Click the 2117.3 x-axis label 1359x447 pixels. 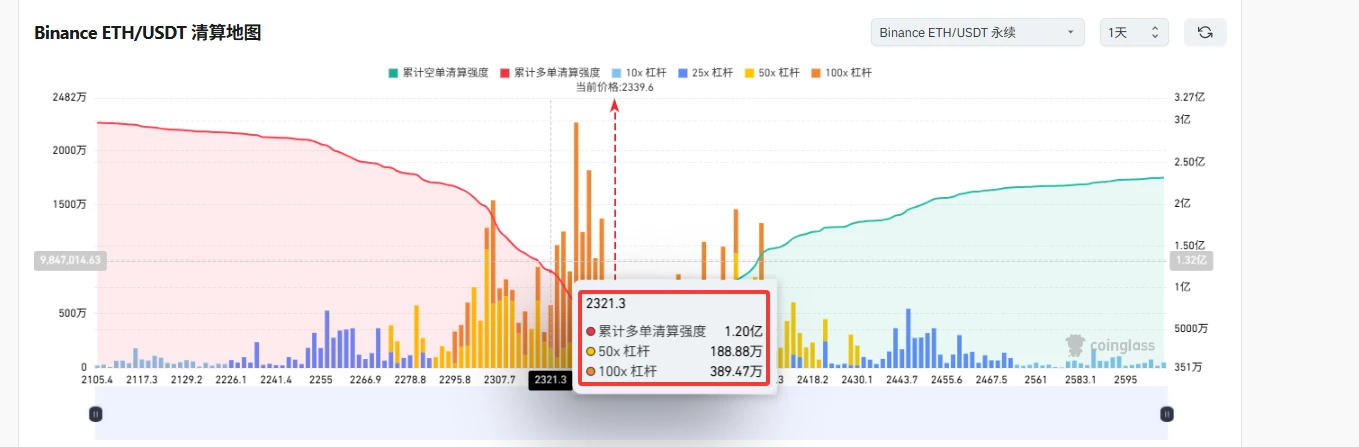[142, 380]
